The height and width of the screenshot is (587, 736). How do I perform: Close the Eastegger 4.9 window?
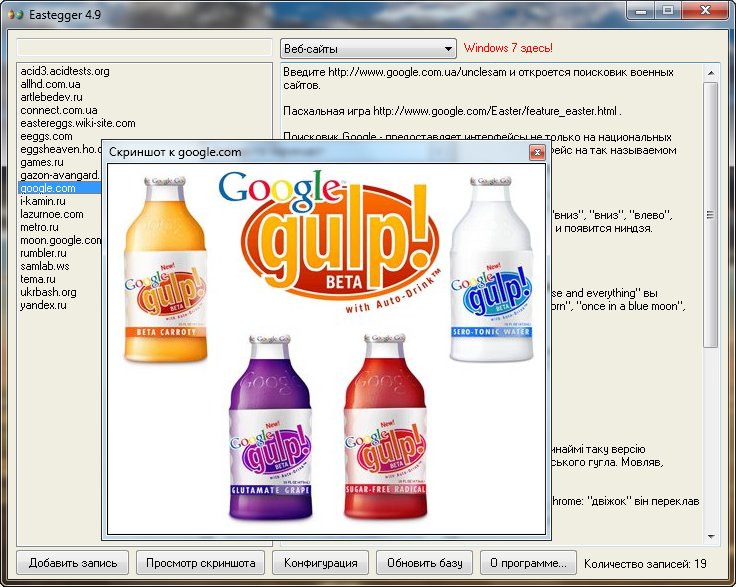point(705,10)
